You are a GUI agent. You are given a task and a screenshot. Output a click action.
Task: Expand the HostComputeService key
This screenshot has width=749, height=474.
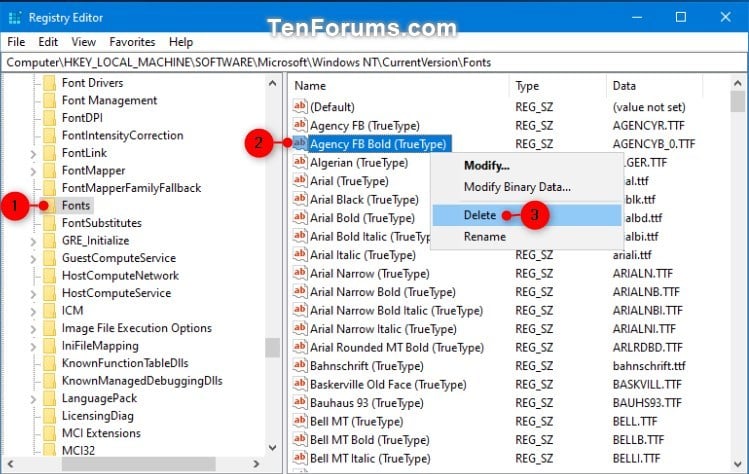pos(33,294)
